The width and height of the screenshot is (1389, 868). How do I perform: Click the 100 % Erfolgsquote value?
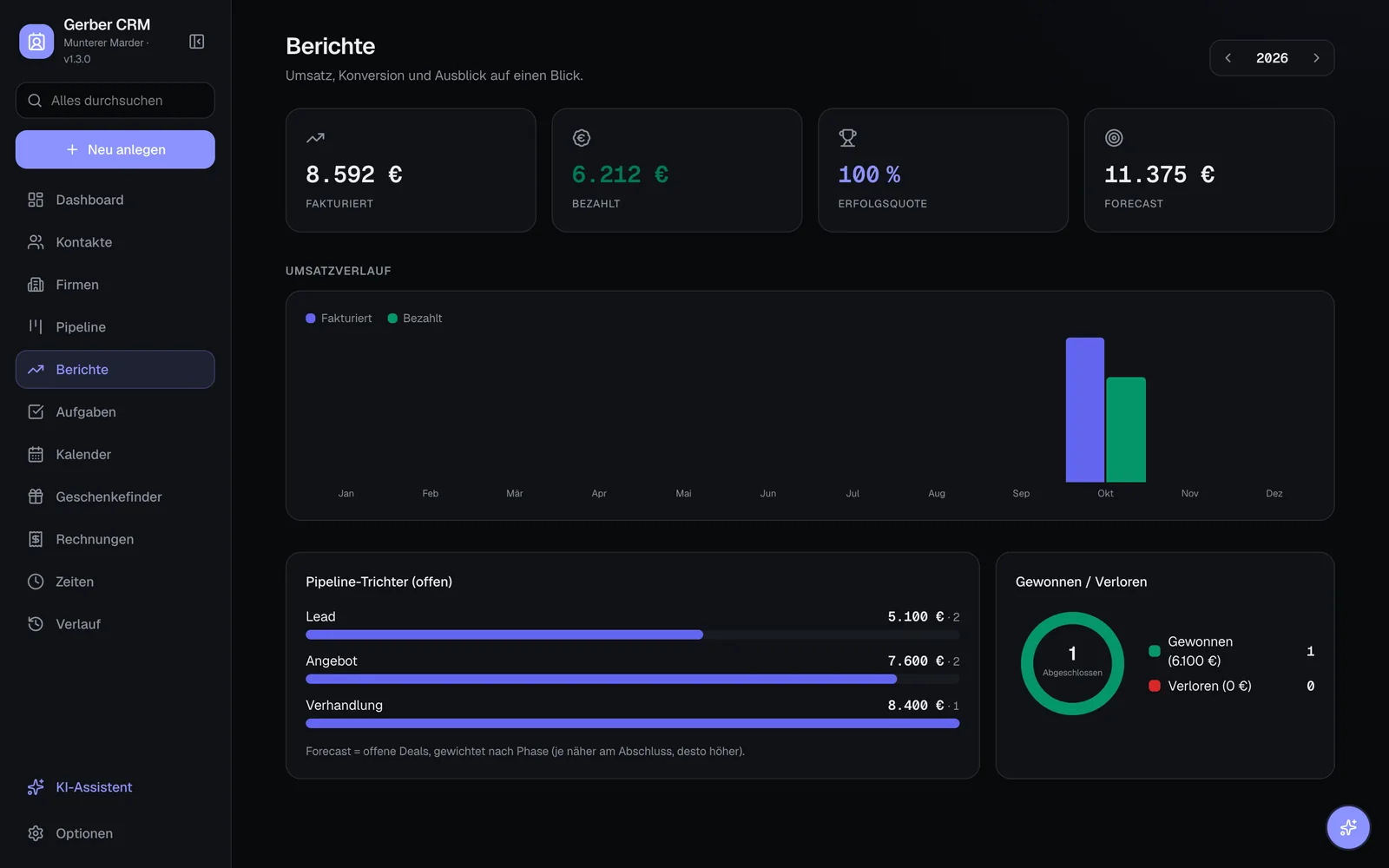click(869, 174)
